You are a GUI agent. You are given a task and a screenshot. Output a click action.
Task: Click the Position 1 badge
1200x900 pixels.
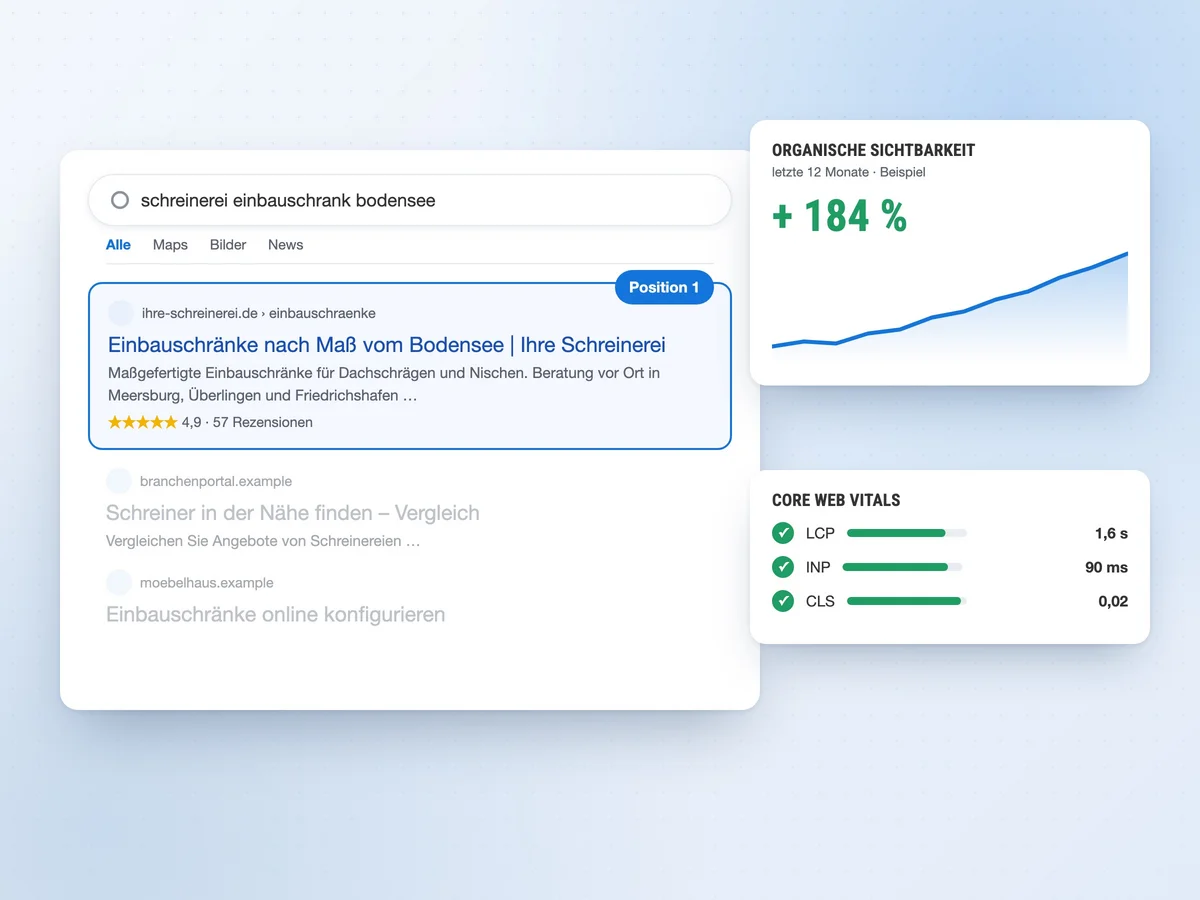coord(664,287)
